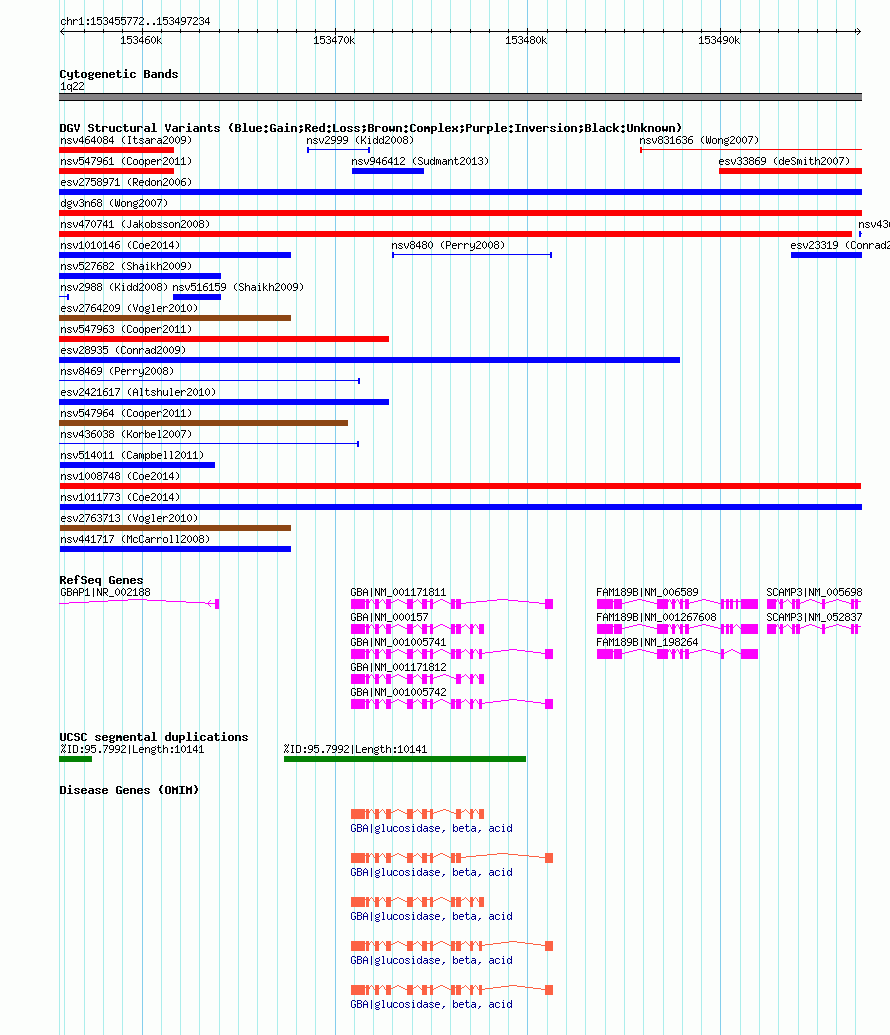Image resolution: width=890 pixels, height=1035 pixels.
Task: Click the esv2758971 (Redon2006) label
Action: pyautogui.click(x=125, y=182)
